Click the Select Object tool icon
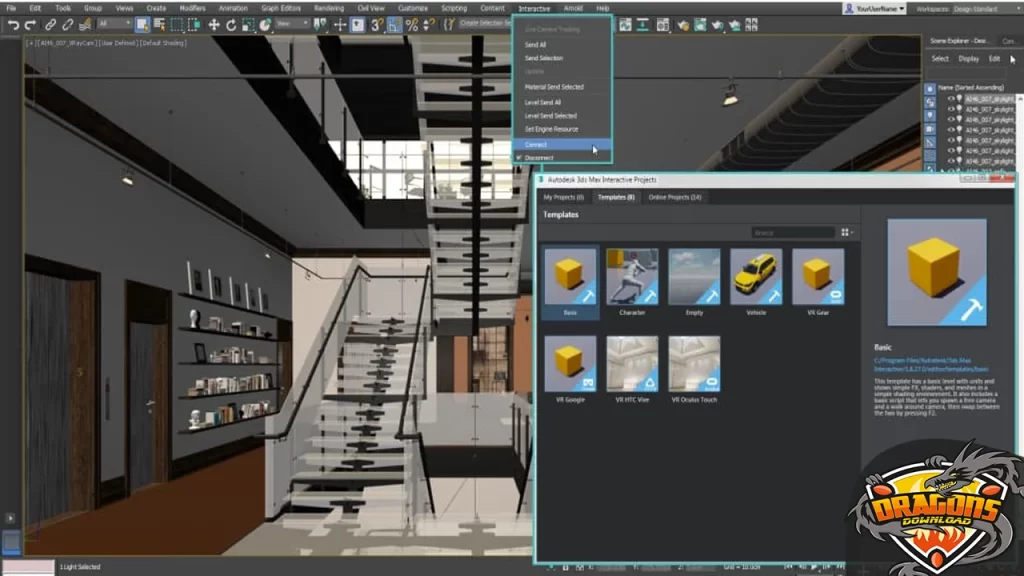Image resolution: width=1024 pixels, height=576 pixels. 142,24
